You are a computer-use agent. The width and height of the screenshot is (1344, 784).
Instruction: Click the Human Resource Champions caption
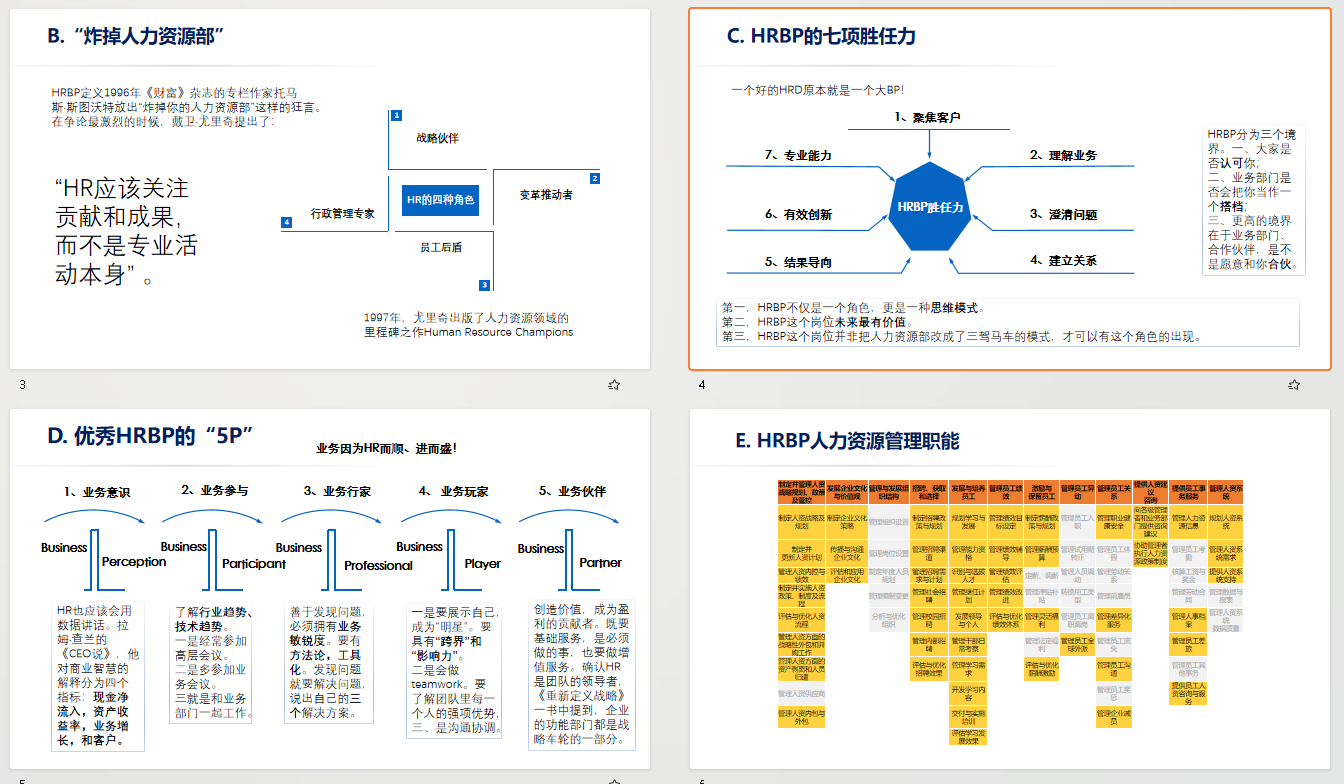click(x=469, y=325)
